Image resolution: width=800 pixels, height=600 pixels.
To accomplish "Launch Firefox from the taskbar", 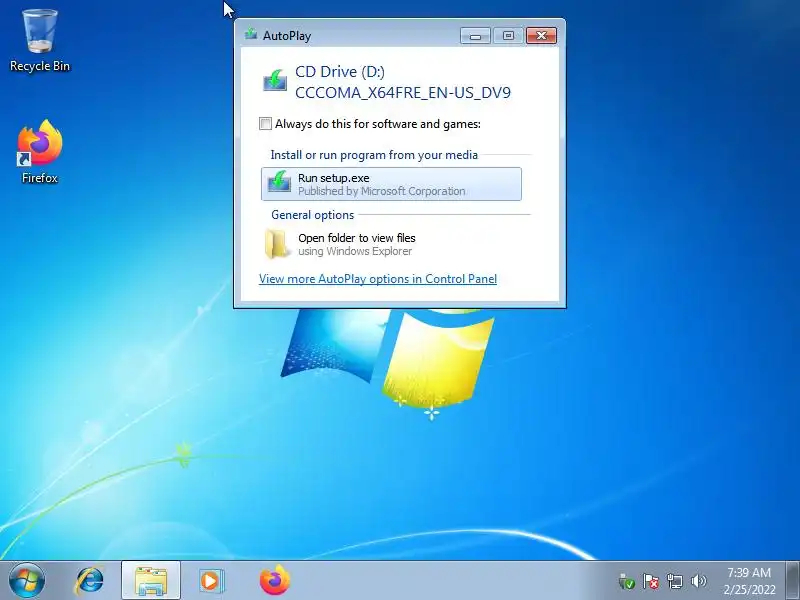I will coord(274,581).
